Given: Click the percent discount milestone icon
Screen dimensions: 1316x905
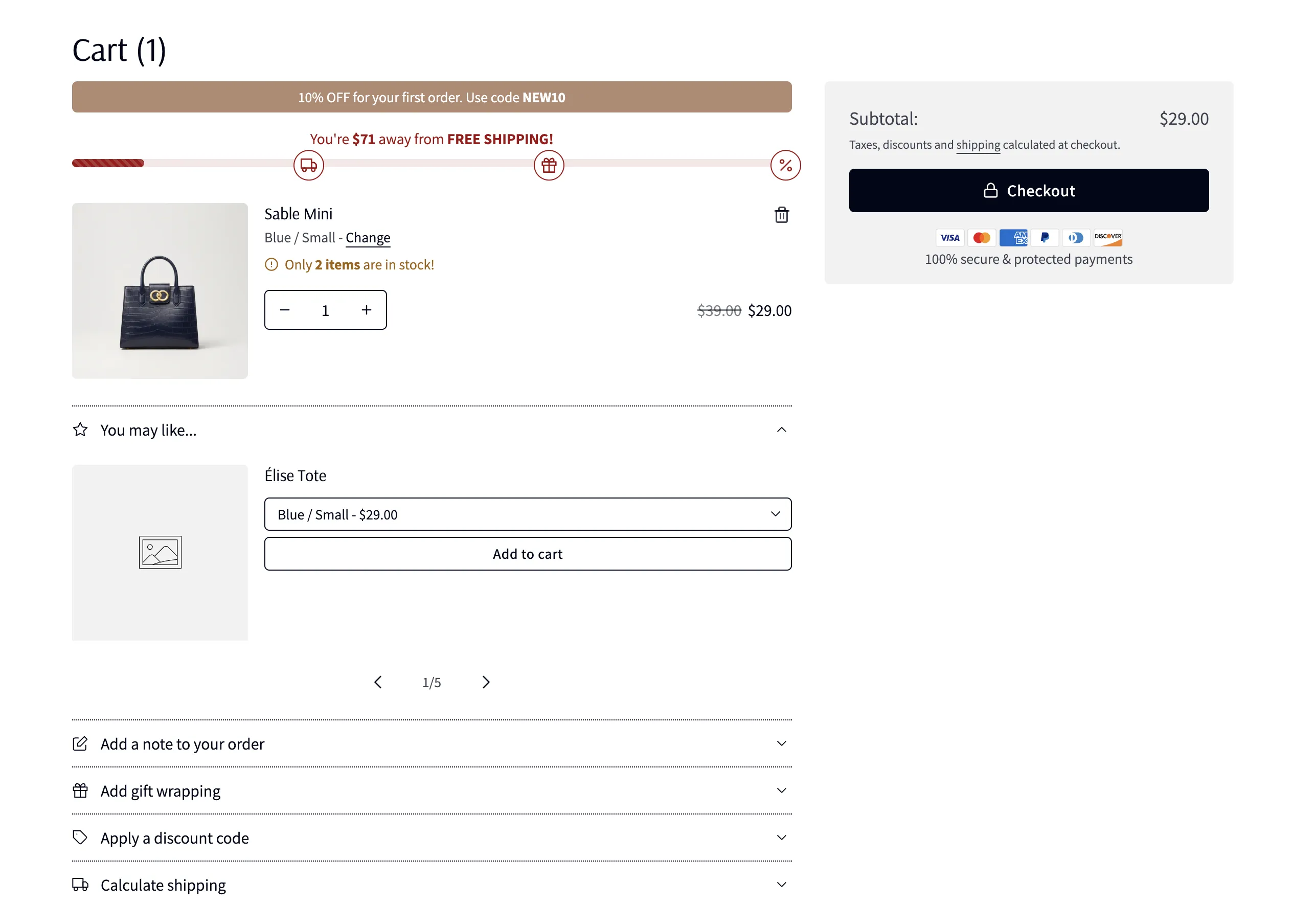Looking at the screenshot, I should (x=785, y=165).
